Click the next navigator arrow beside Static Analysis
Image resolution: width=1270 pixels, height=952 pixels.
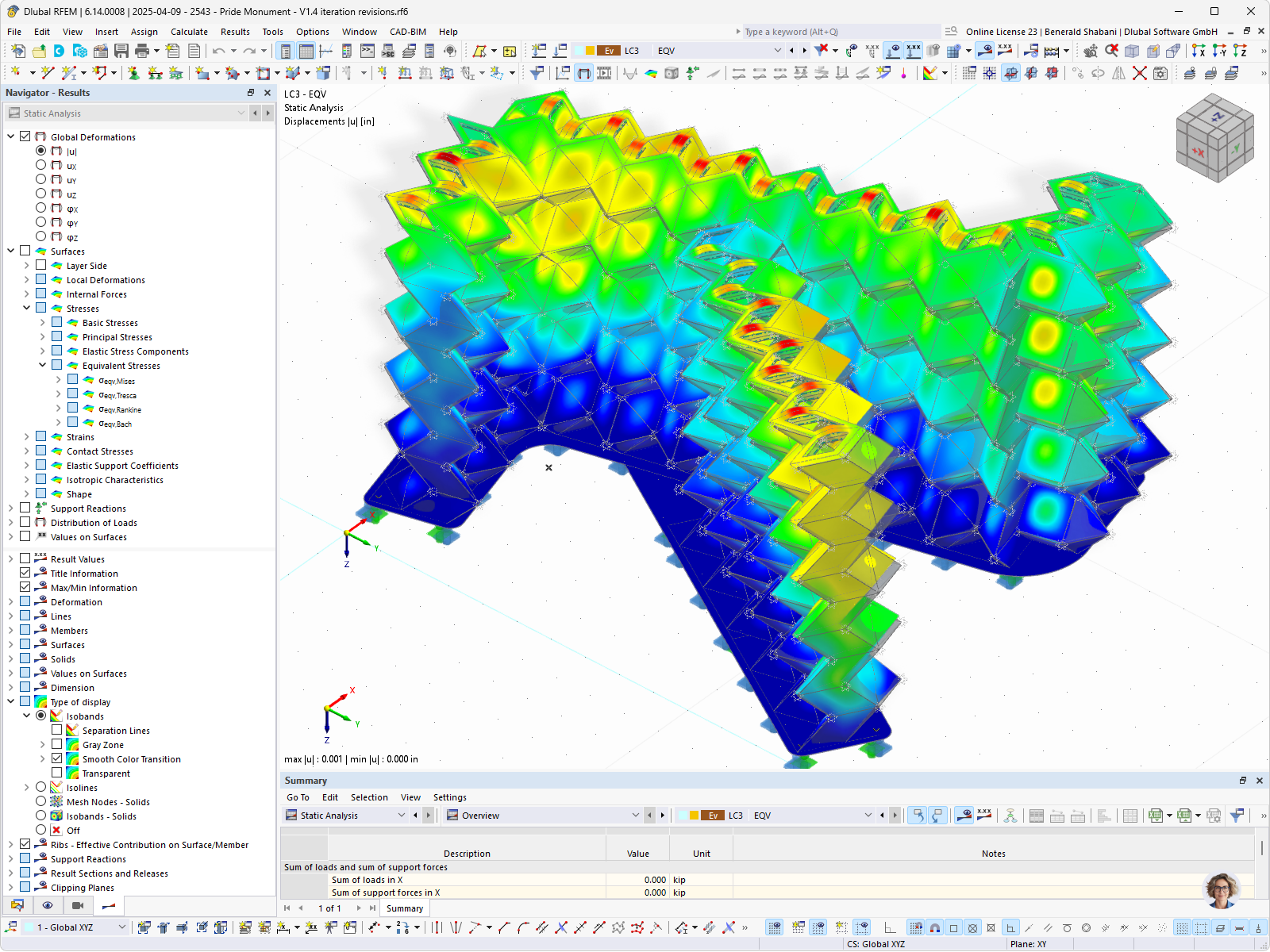pyautogui.click(x=267, y=113)
